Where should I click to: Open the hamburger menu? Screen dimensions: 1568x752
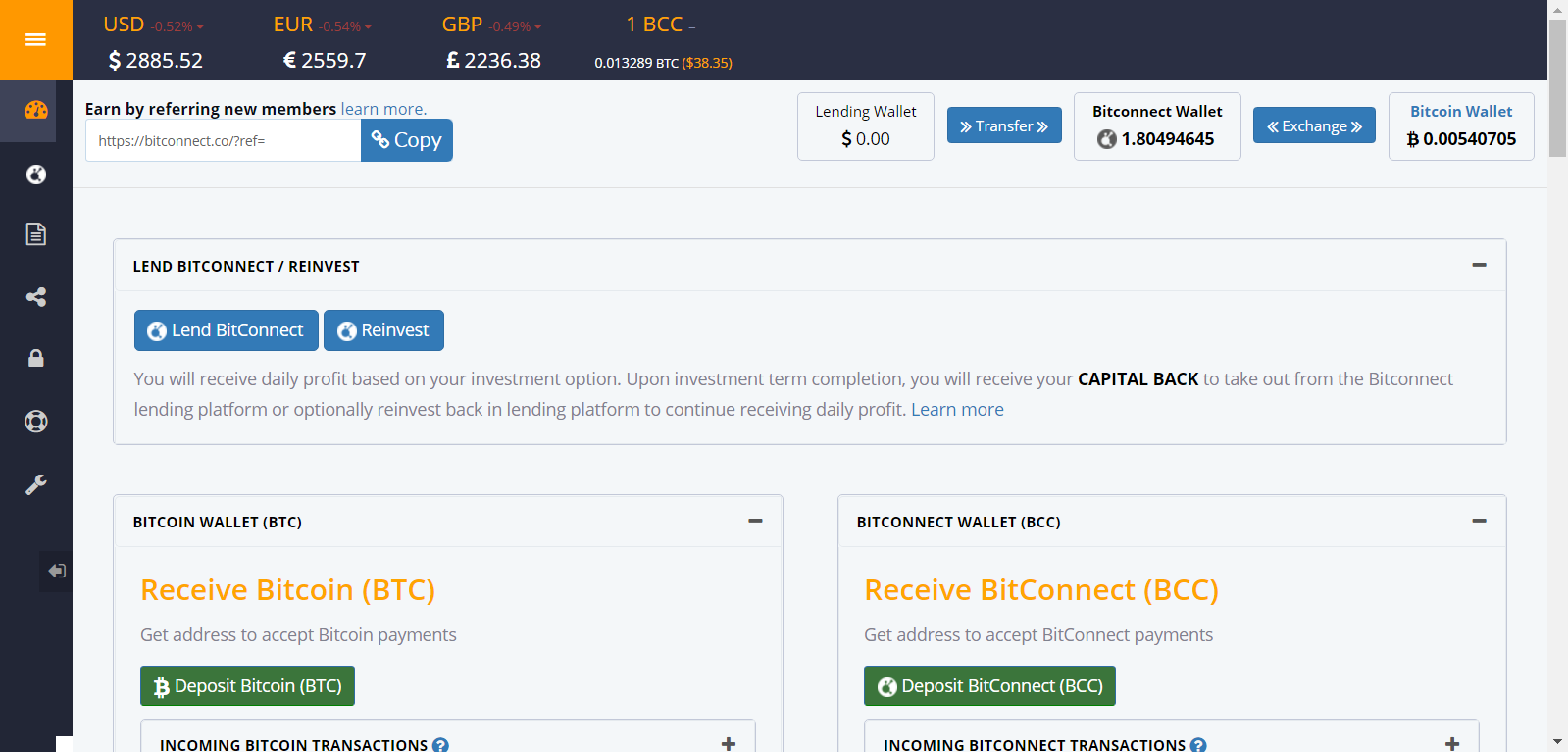coord(35,39)
